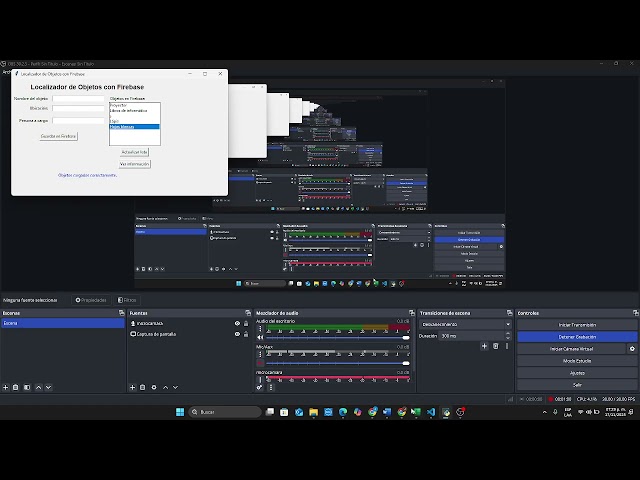Image resolution: width=640 pixels, height=480 pixels.
Task: Select the Captura de pantalla source row
Action: [x=189, y=334]
